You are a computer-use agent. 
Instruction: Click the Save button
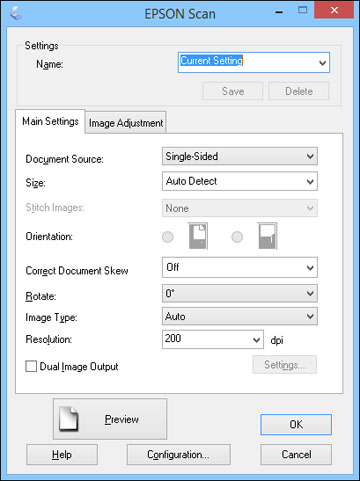(233, 91)
